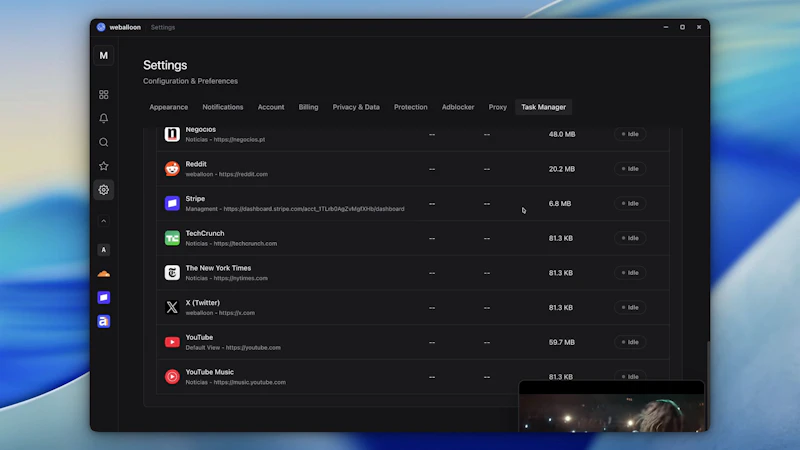Open the M profile avatar in sidebar

click(104, 56)
